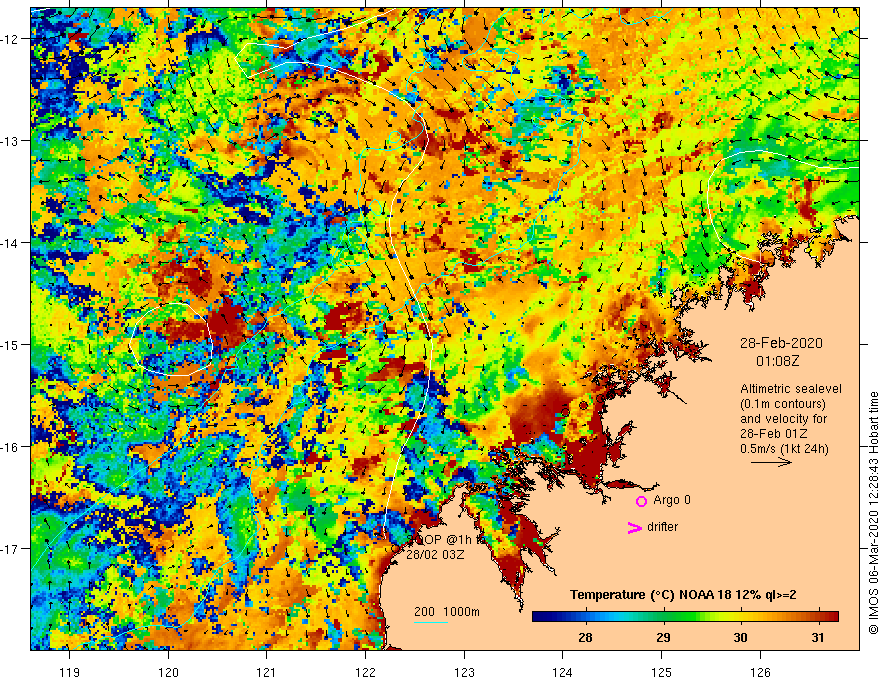Click the latitude label -14
The image size is (880, 680).
pyautogui.click(x=10, y=243)
